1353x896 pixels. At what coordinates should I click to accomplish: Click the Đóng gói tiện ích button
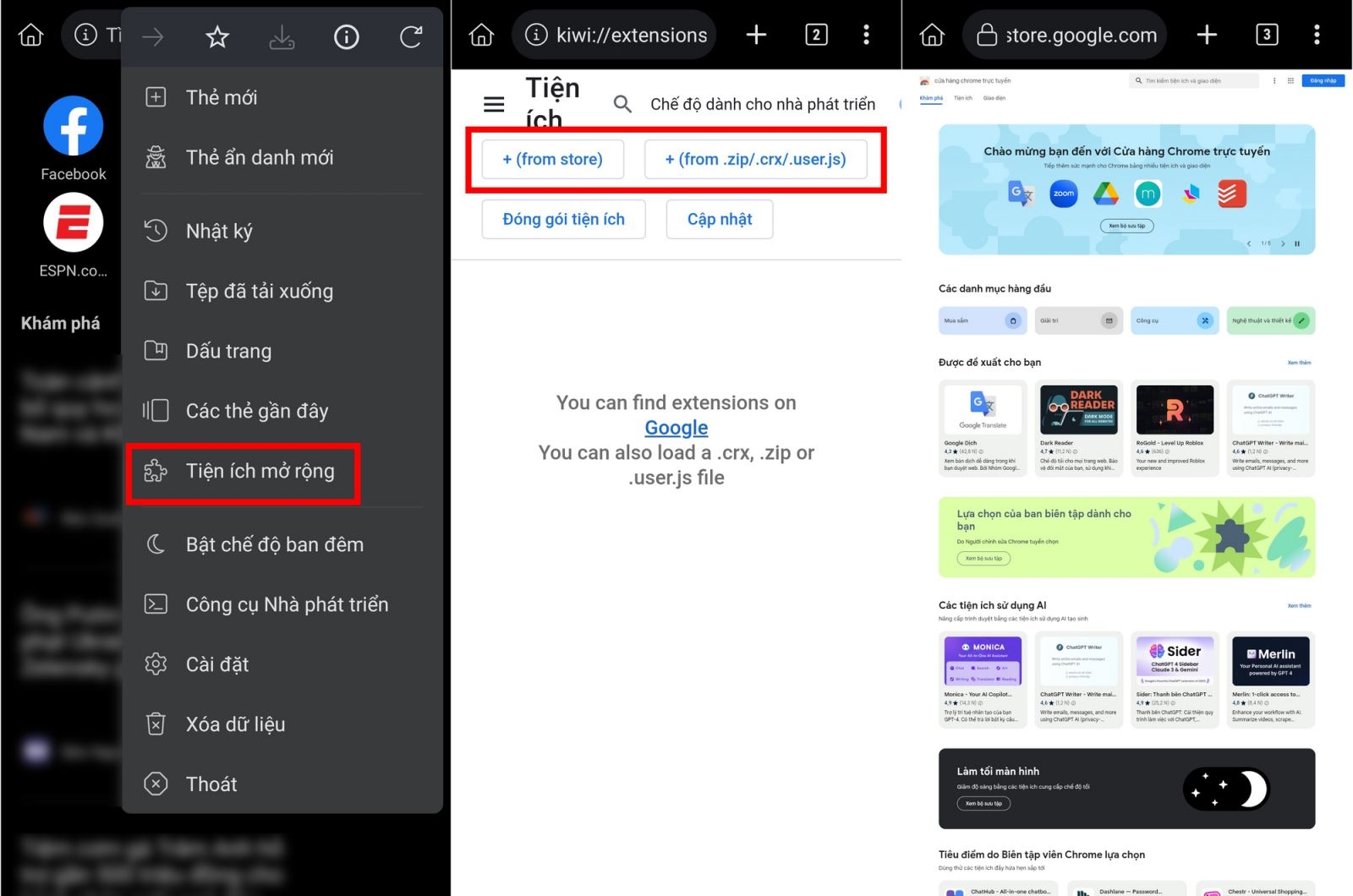pos(564,219)
